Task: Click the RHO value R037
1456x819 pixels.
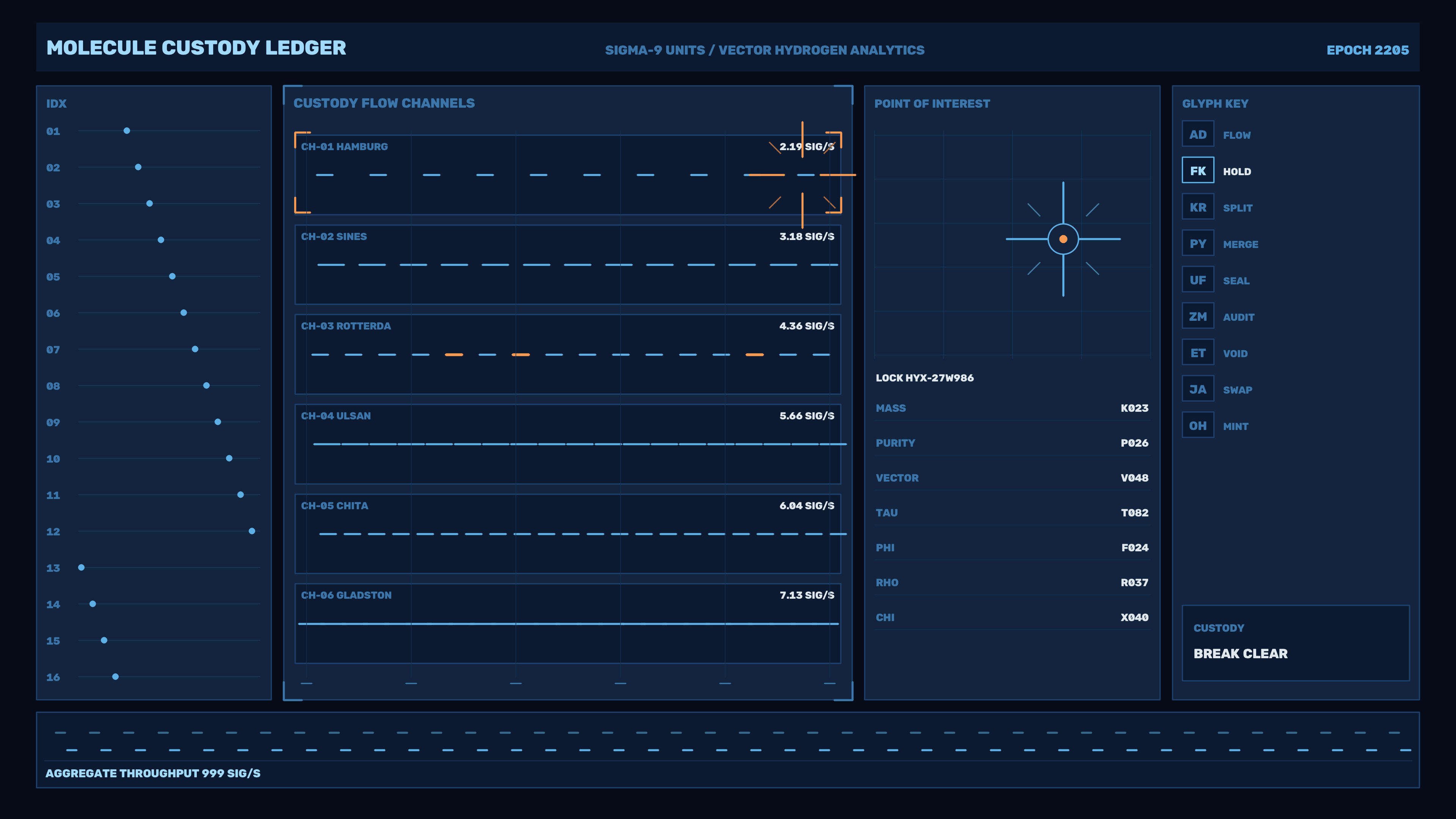Action: tap(1134, 582)
